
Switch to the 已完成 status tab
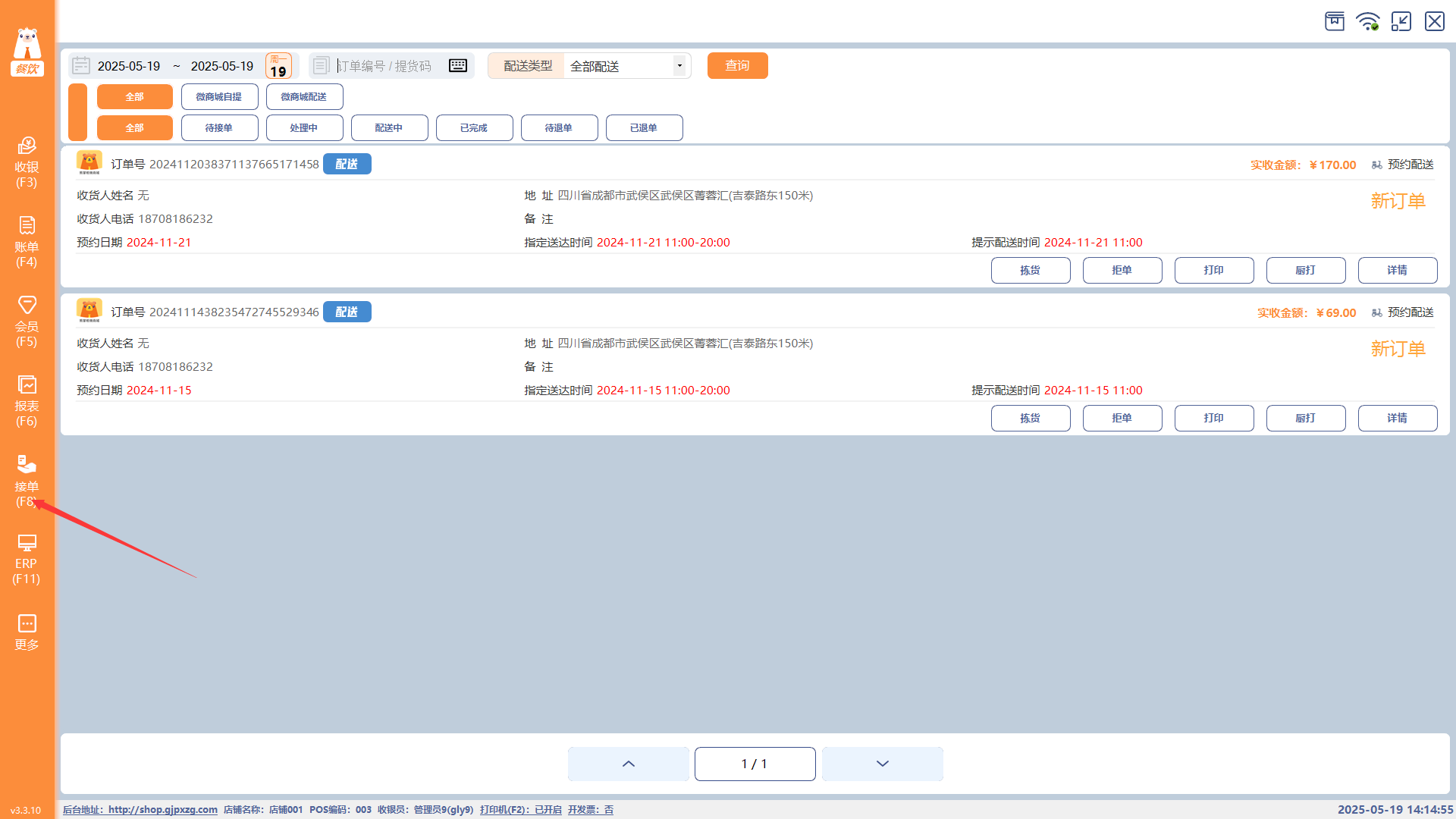tap(474, 128)
